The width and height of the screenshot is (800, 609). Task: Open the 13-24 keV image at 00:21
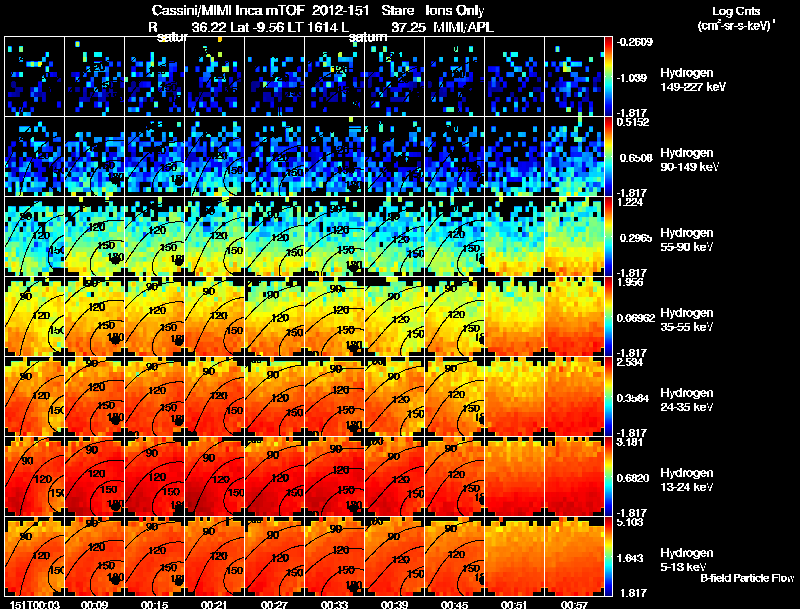[x=214, y=476]
